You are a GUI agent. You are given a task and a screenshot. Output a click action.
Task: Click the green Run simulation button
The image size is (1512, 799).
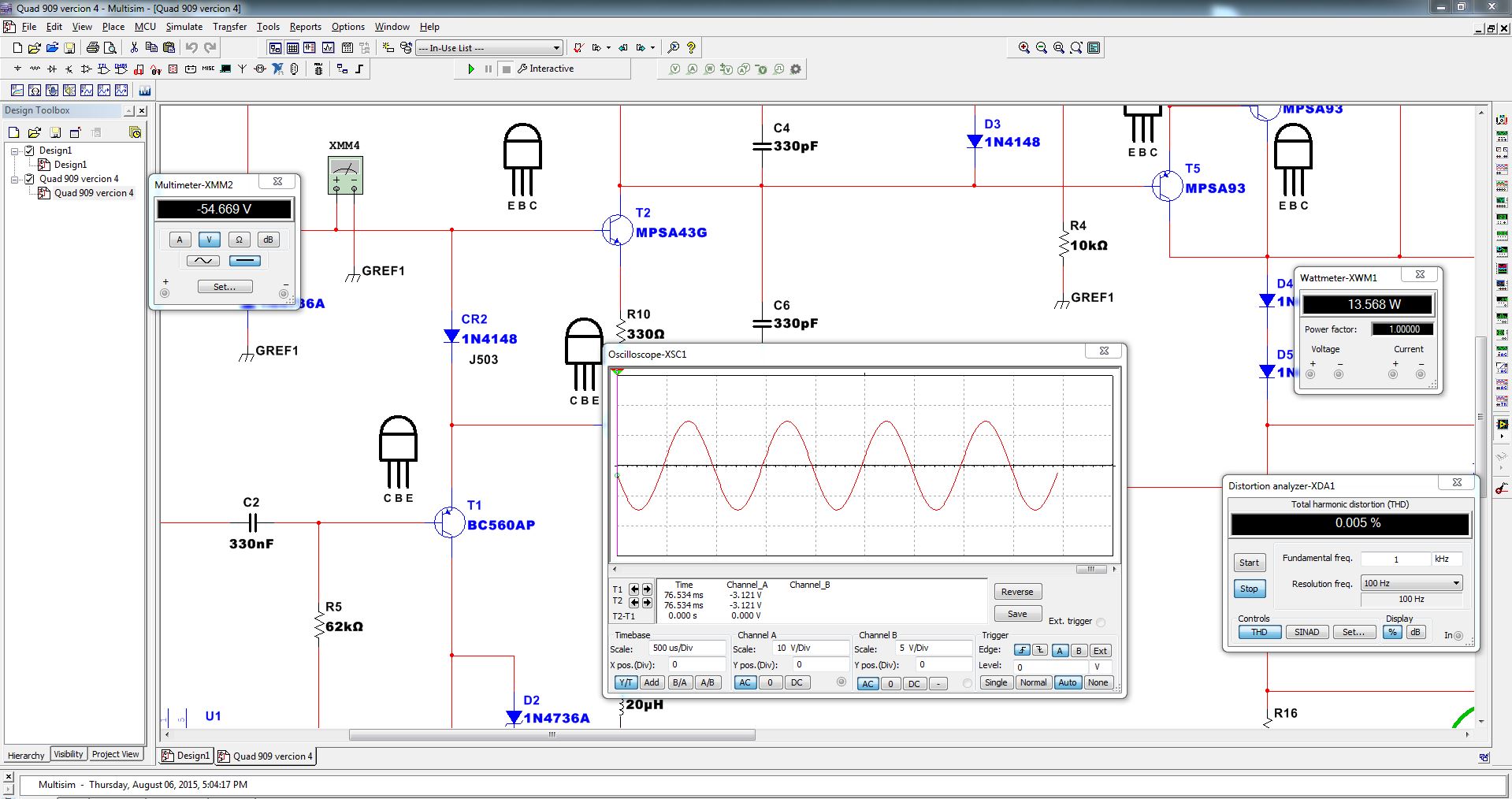pos(471,69)
